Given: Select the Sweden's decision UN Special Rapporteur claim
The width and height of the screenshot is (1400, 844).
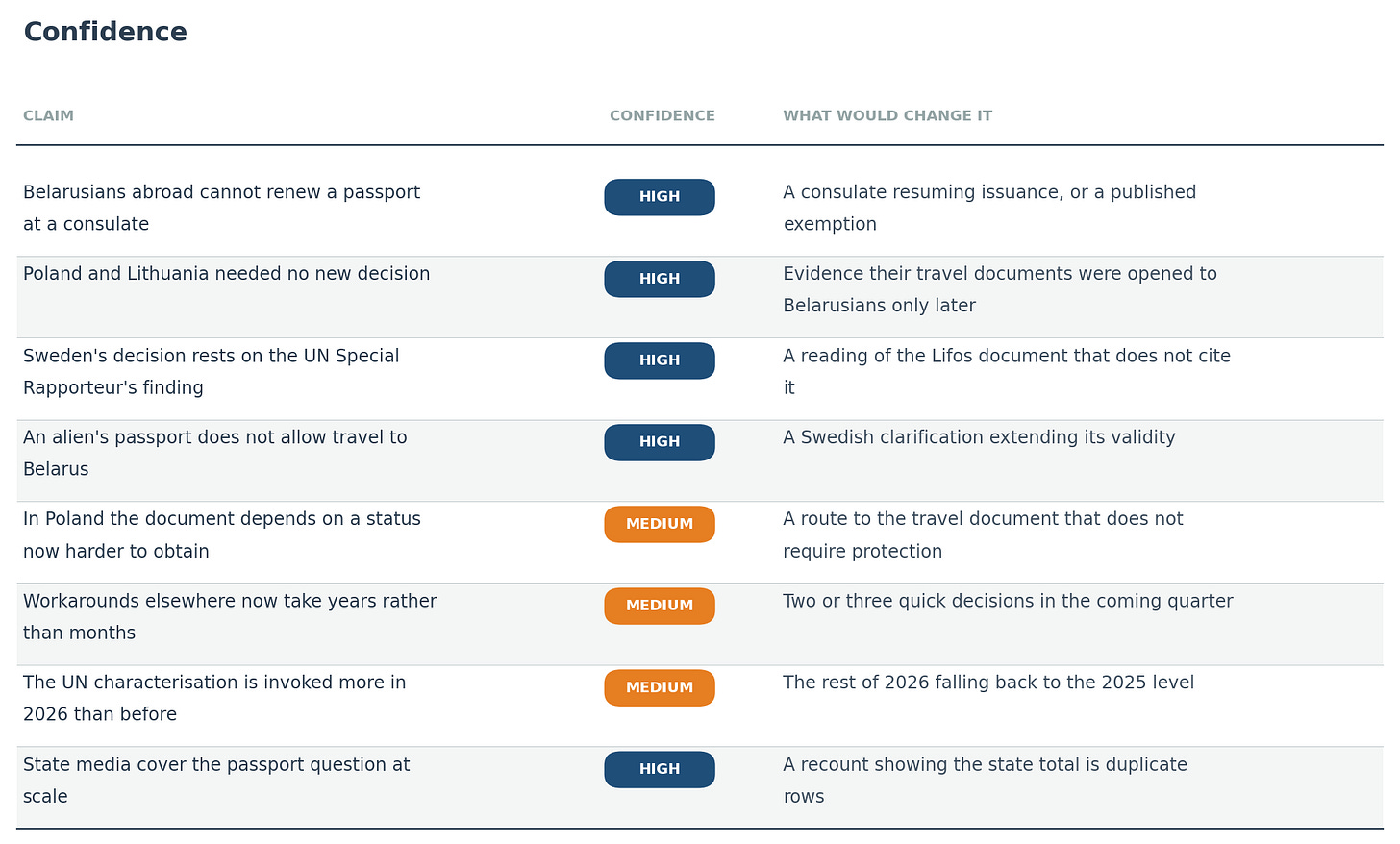Looking at the screenshot, I should tap(212, 372).
